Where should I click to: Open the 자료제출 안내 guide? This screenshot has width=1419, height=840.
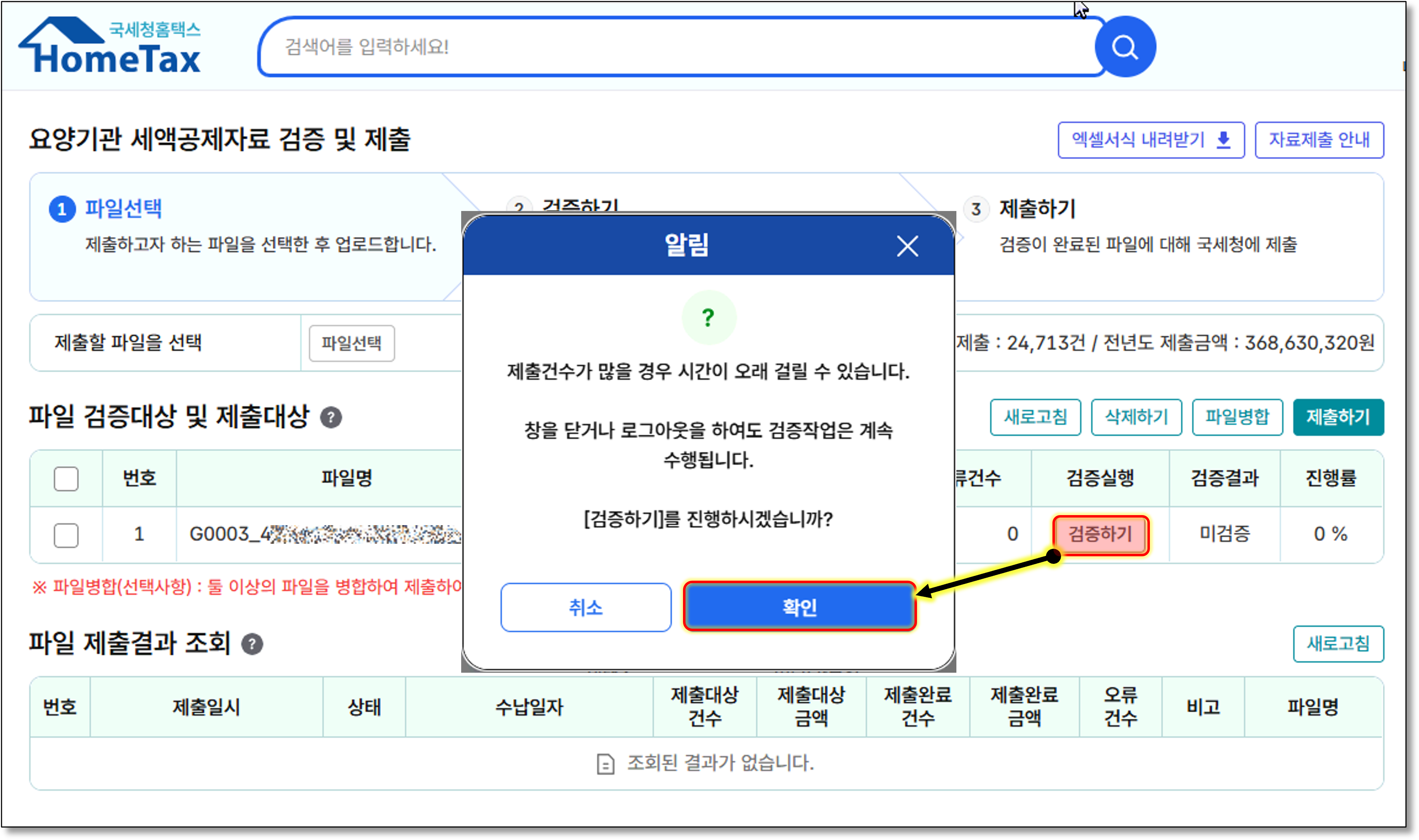click(1319, 140)
